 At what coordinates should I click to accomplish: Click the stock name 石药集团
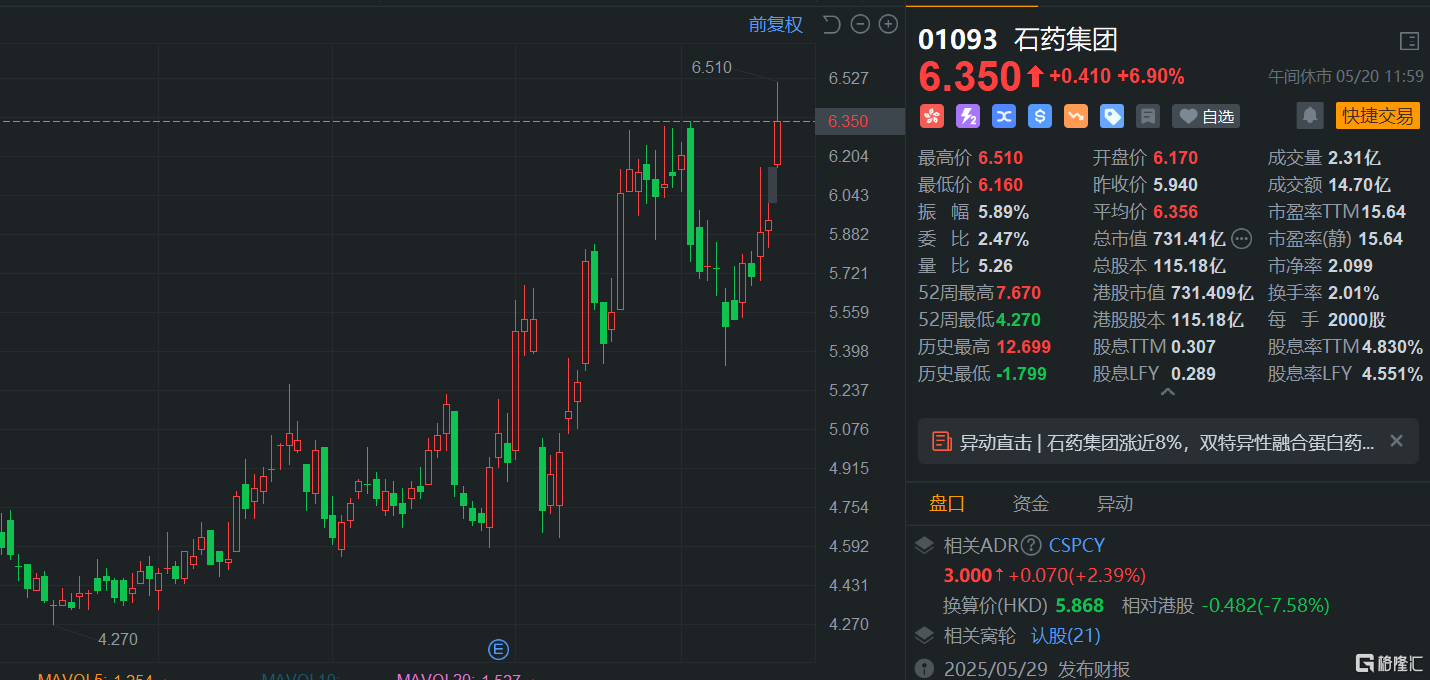1066,40
